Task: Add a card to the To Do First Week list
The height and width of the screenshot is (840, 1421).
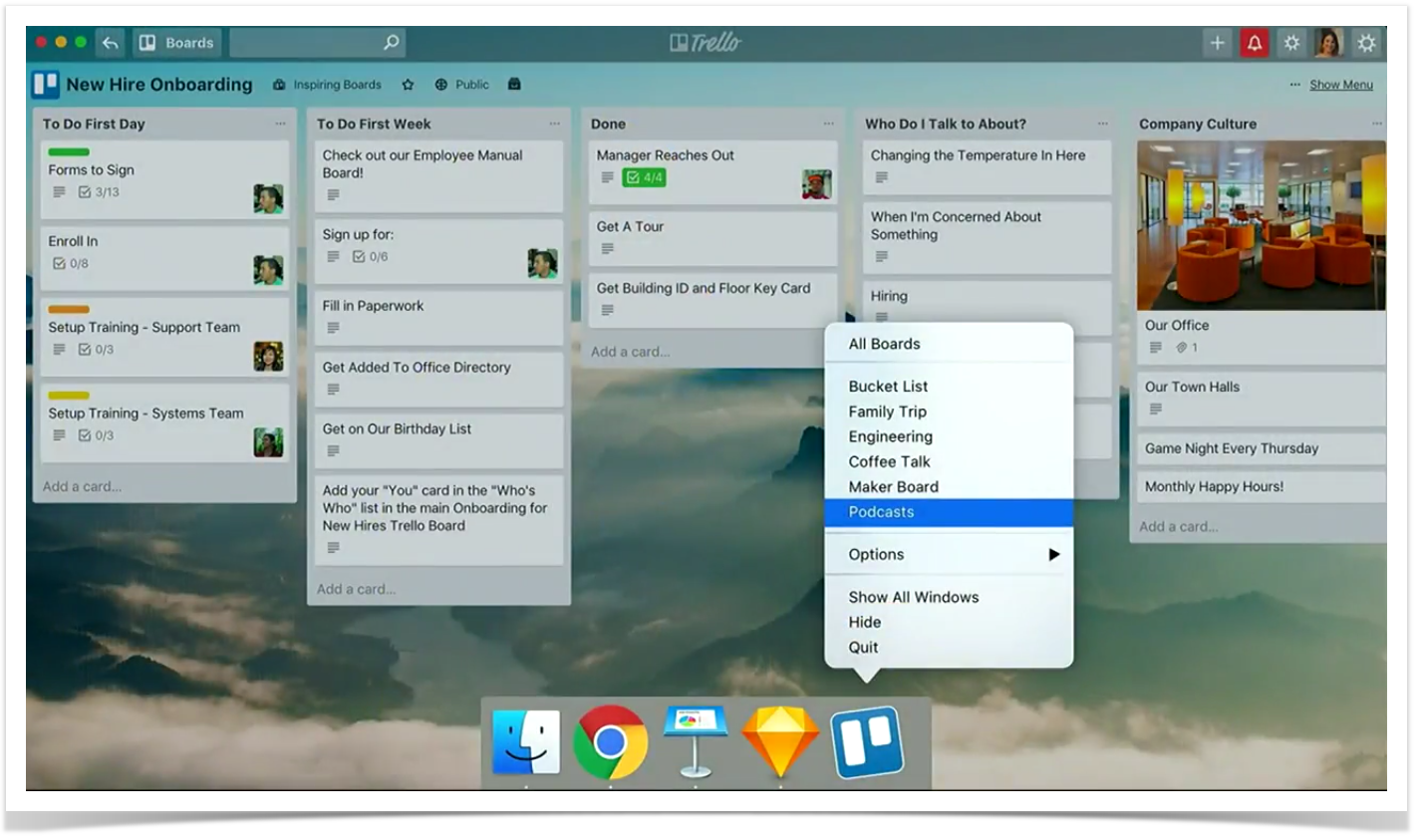Action: (x=356, y=590)
